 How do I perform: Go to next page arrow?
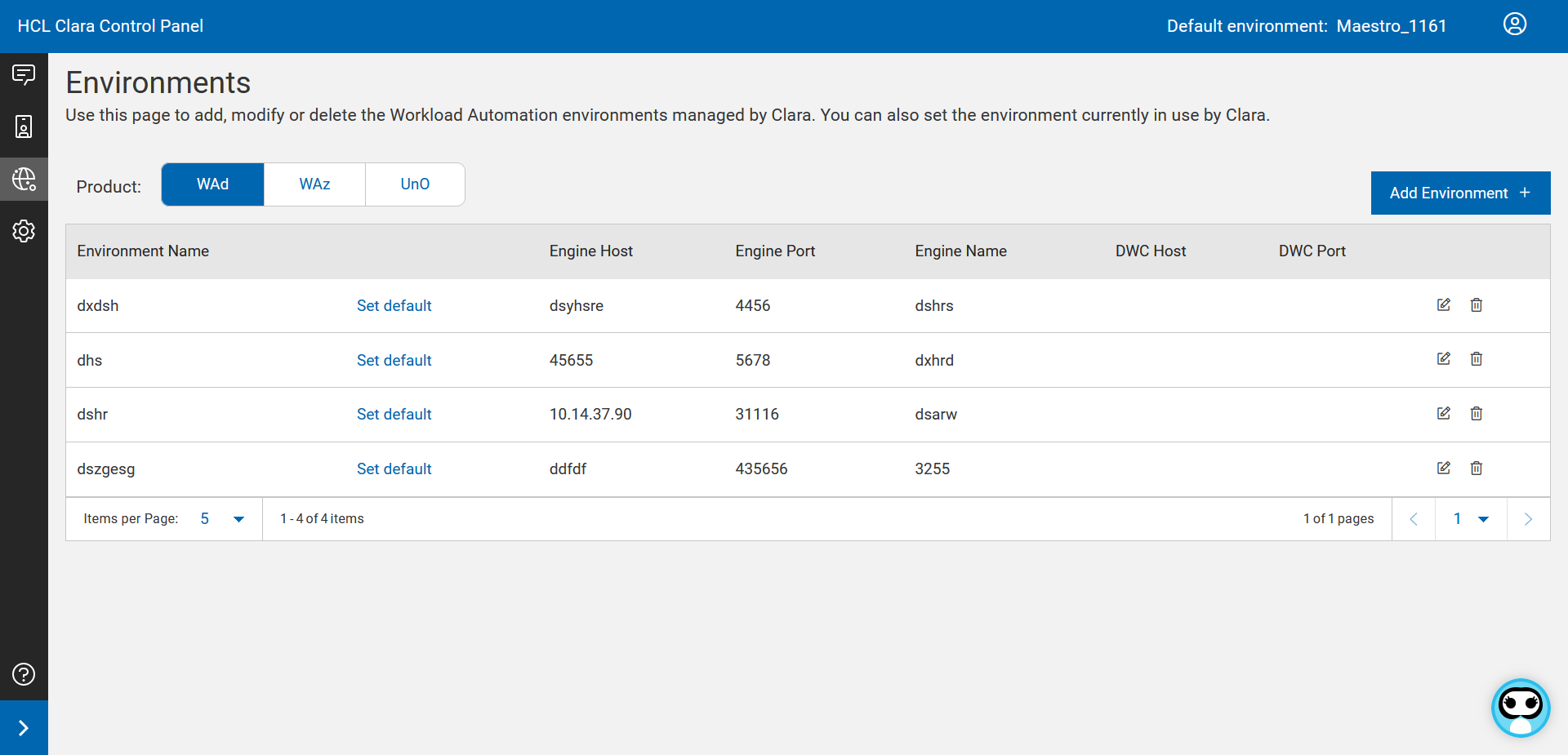[x=1527, y=519]
